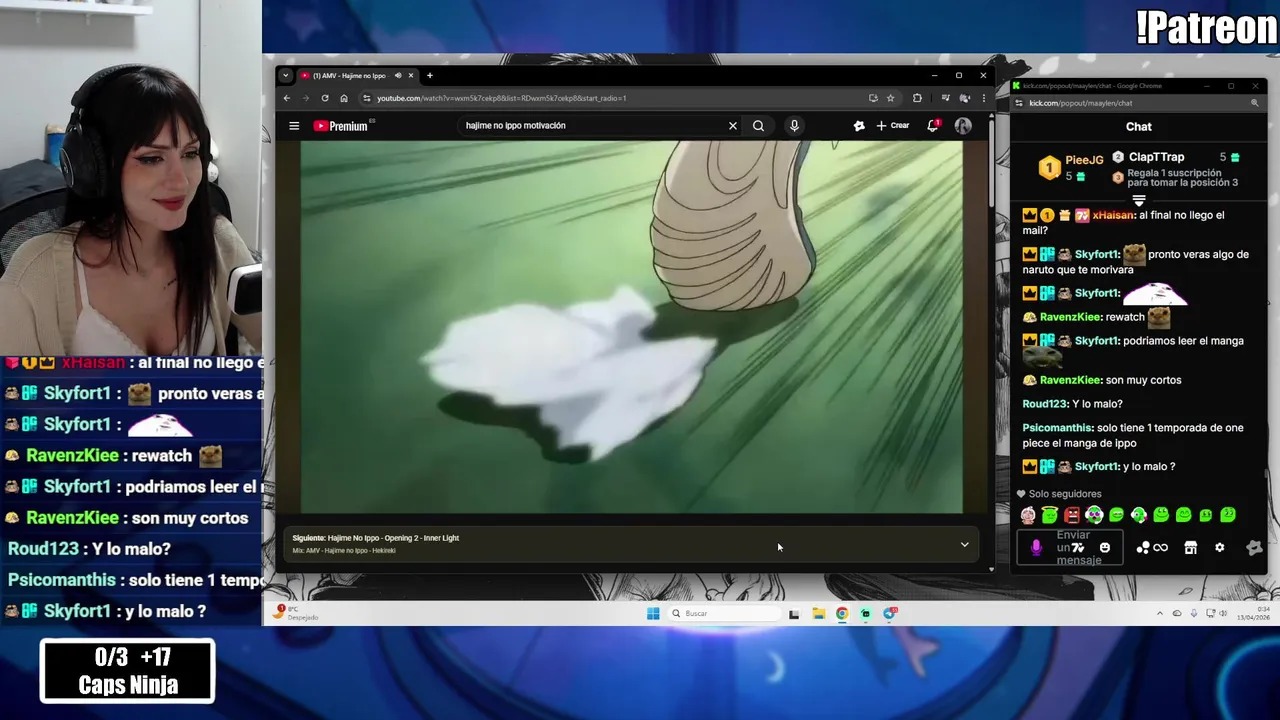
Task: Mute the tab via speaker icon
Action: (x=398, y=75)
